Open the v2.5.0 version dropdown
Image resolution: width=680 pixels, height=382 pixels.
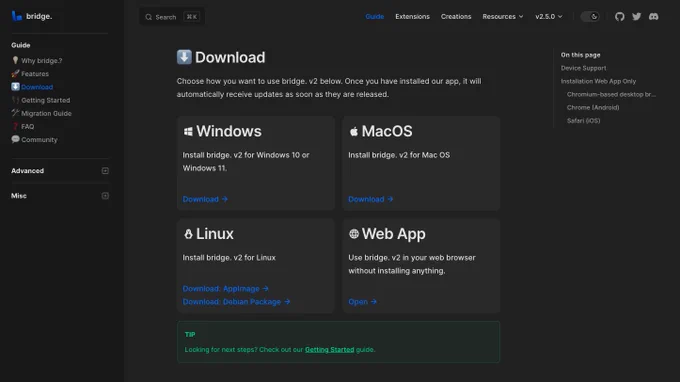(x=549, y=16)
